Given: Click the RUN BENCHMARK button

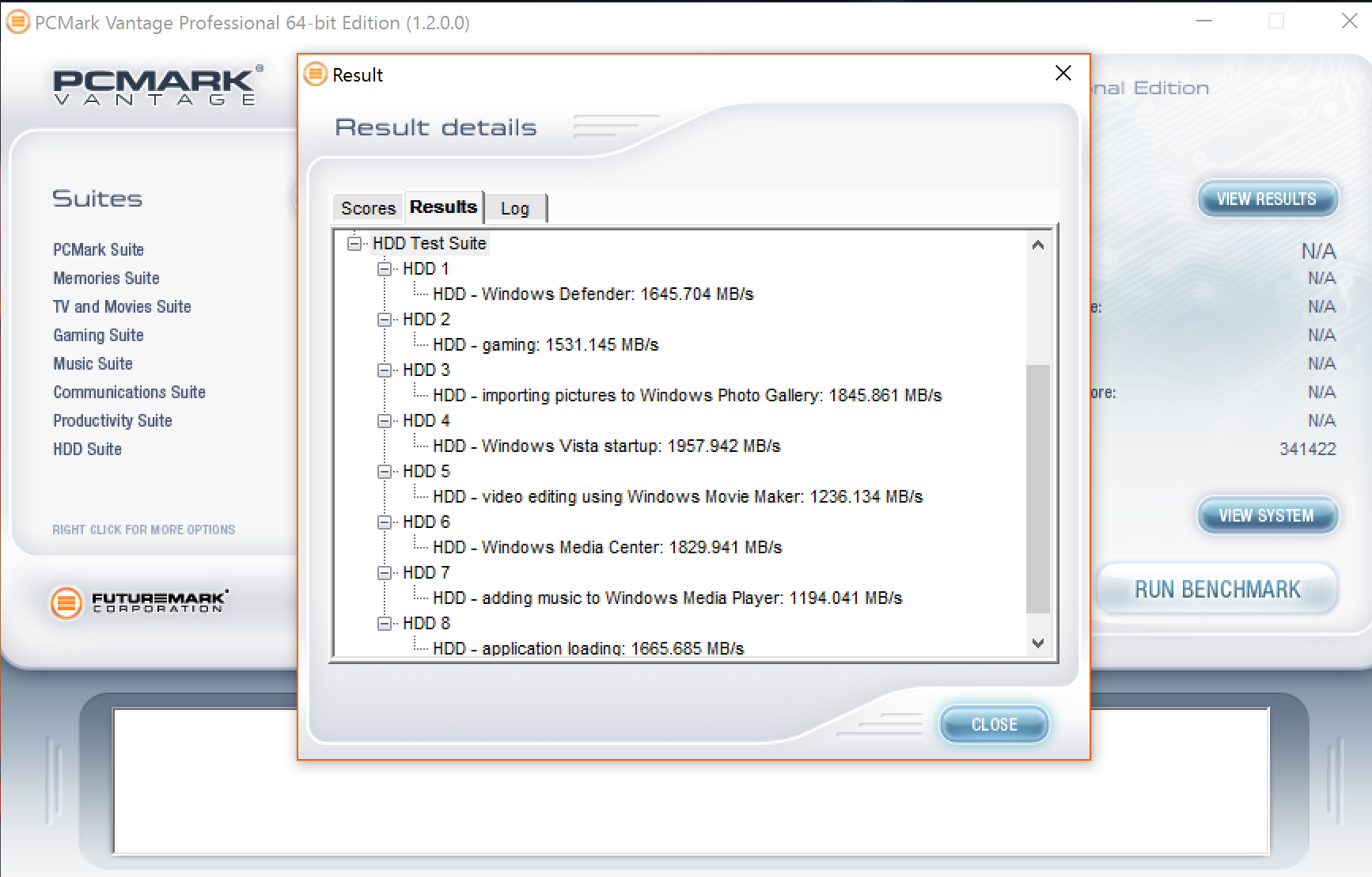Looking at the screenshot, I should 1216,590.
